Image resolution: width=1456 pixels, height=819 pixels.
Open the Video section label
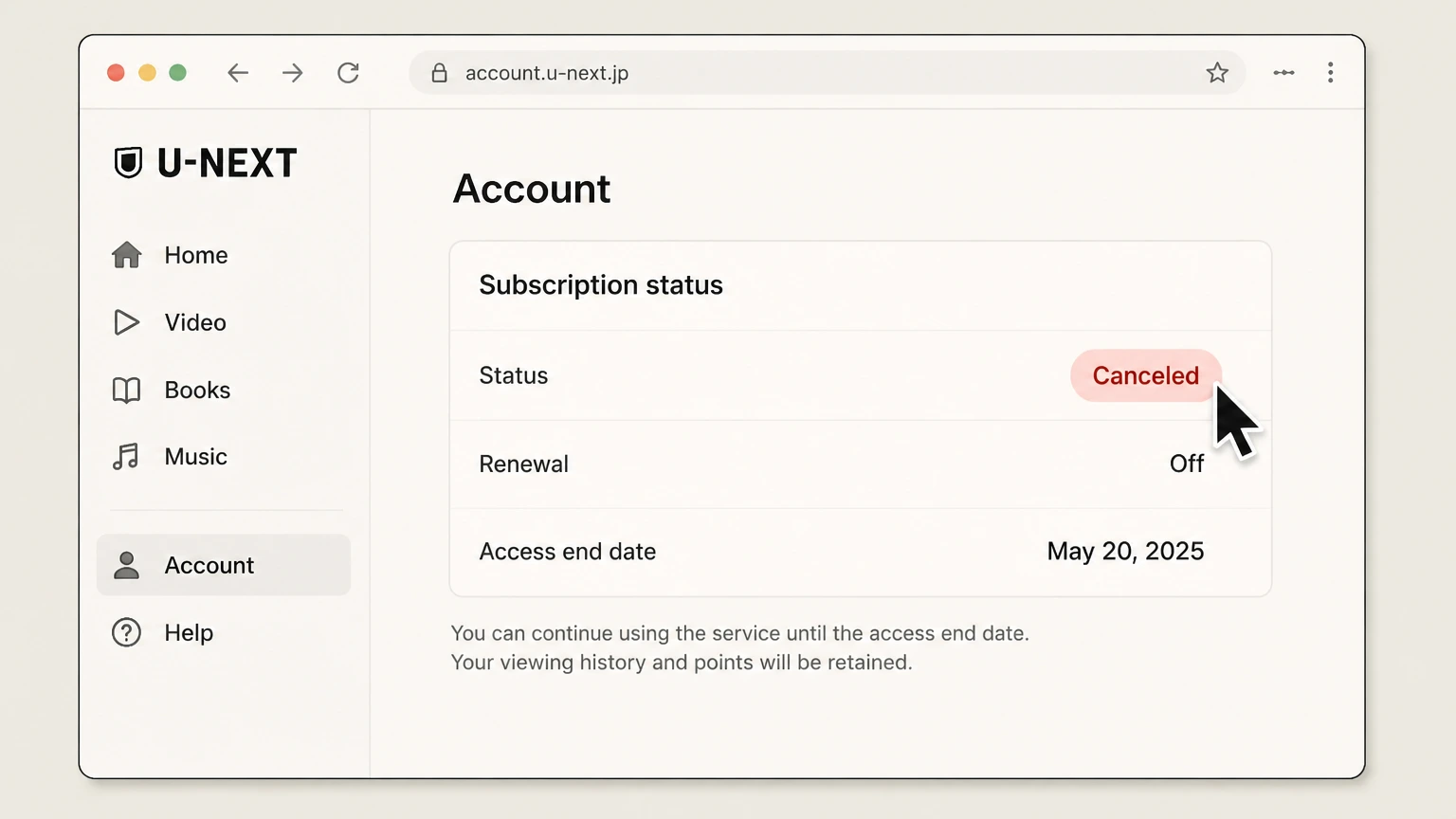195,322
